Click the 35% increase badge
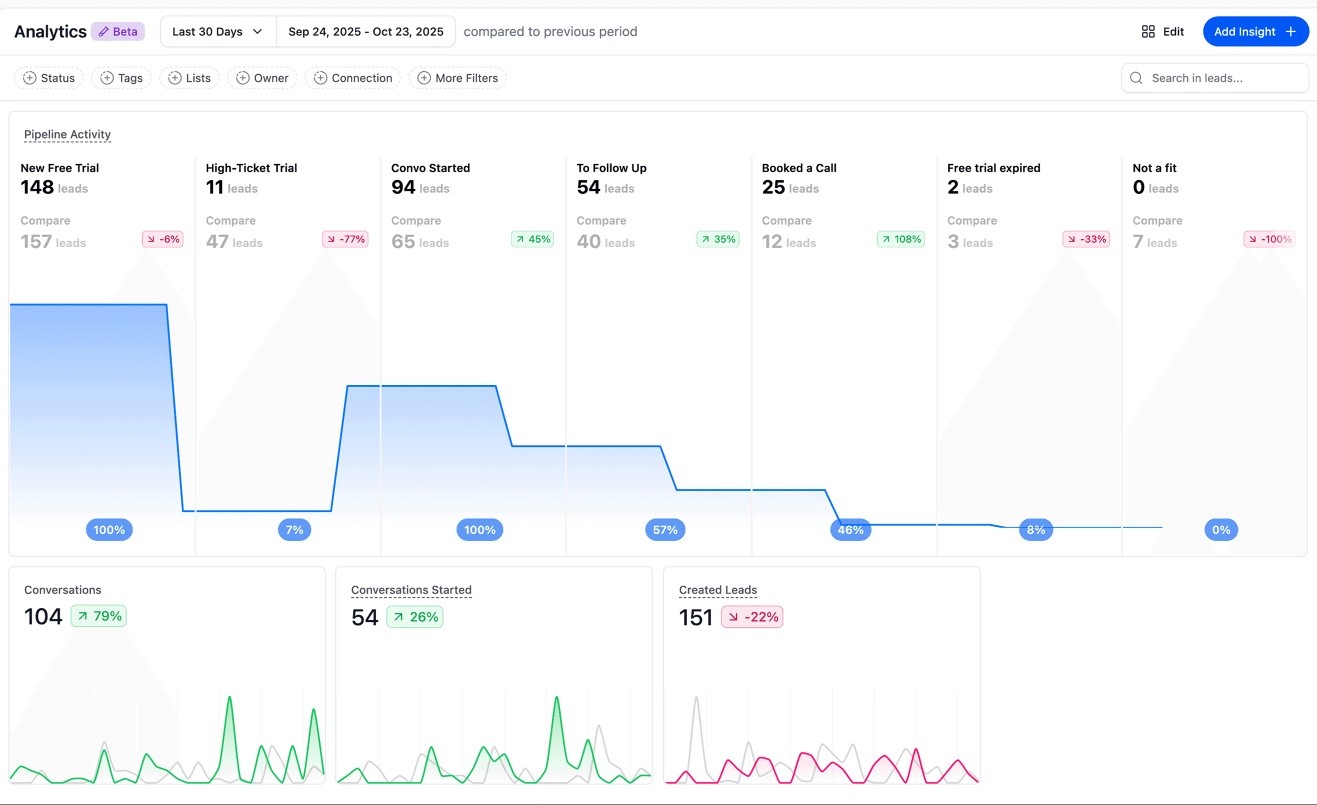 point(718,239)
